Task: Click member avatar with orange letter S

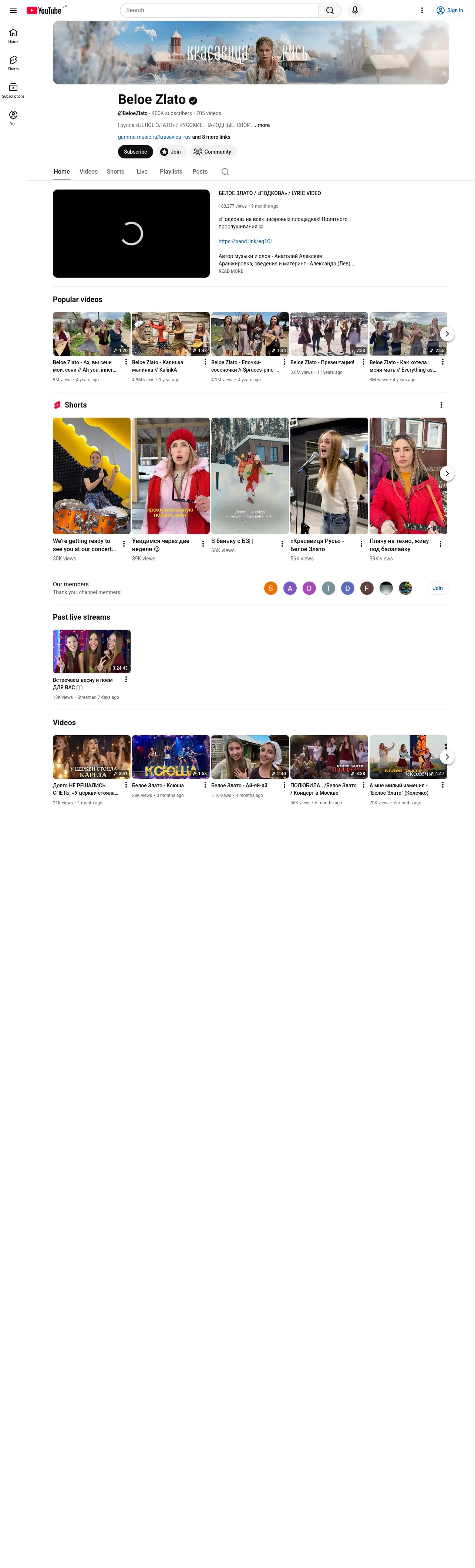Action: (x=271, y=588)
